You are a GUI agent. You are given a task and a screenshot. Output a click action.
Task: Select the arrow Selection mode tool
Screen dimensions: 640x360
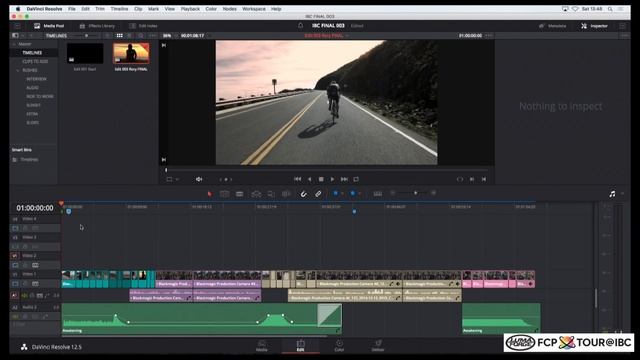pos(209,194)
